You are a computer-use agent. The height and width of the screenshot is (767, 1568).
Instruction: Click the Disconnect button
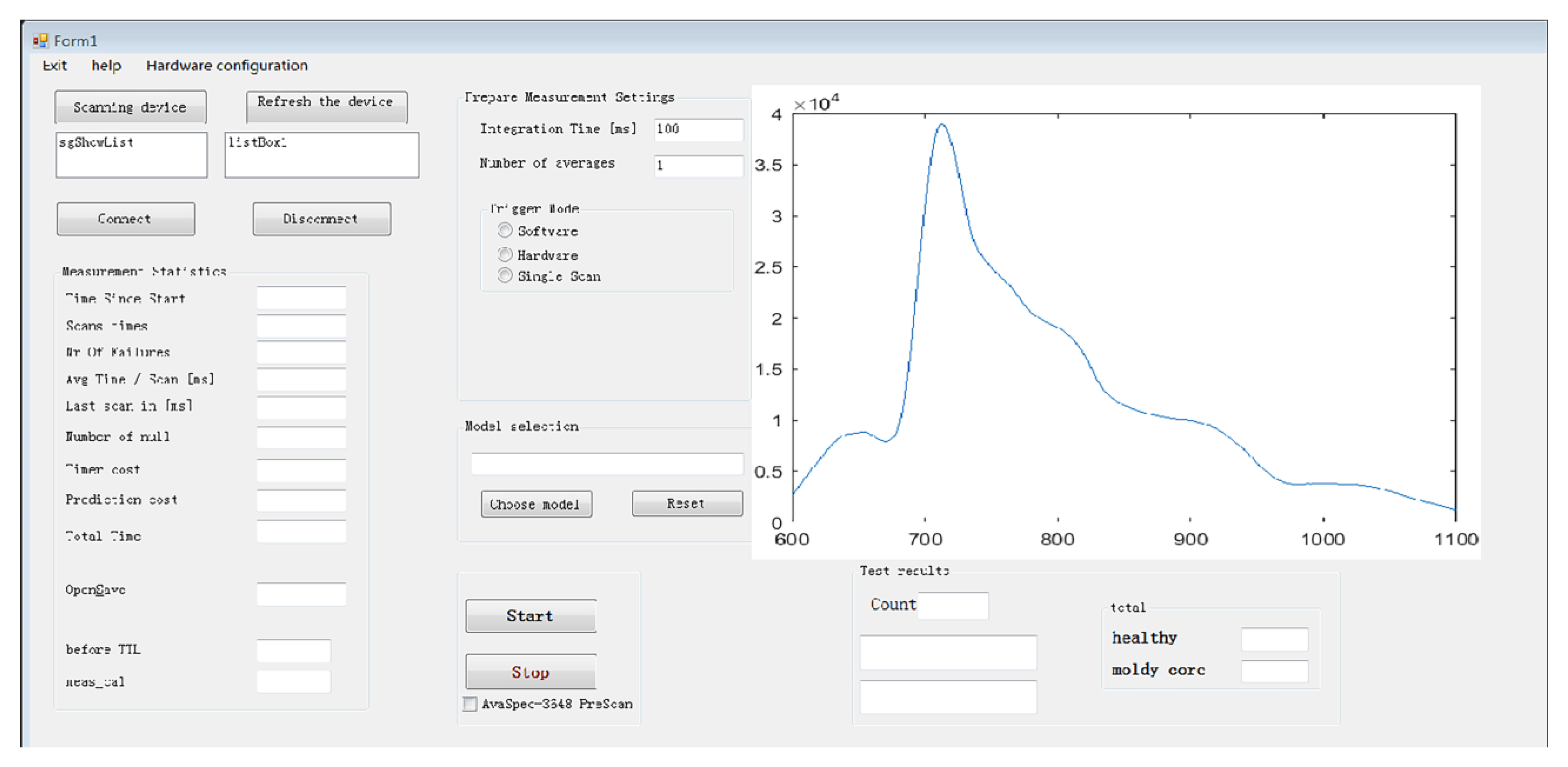(x=321, y=219)
